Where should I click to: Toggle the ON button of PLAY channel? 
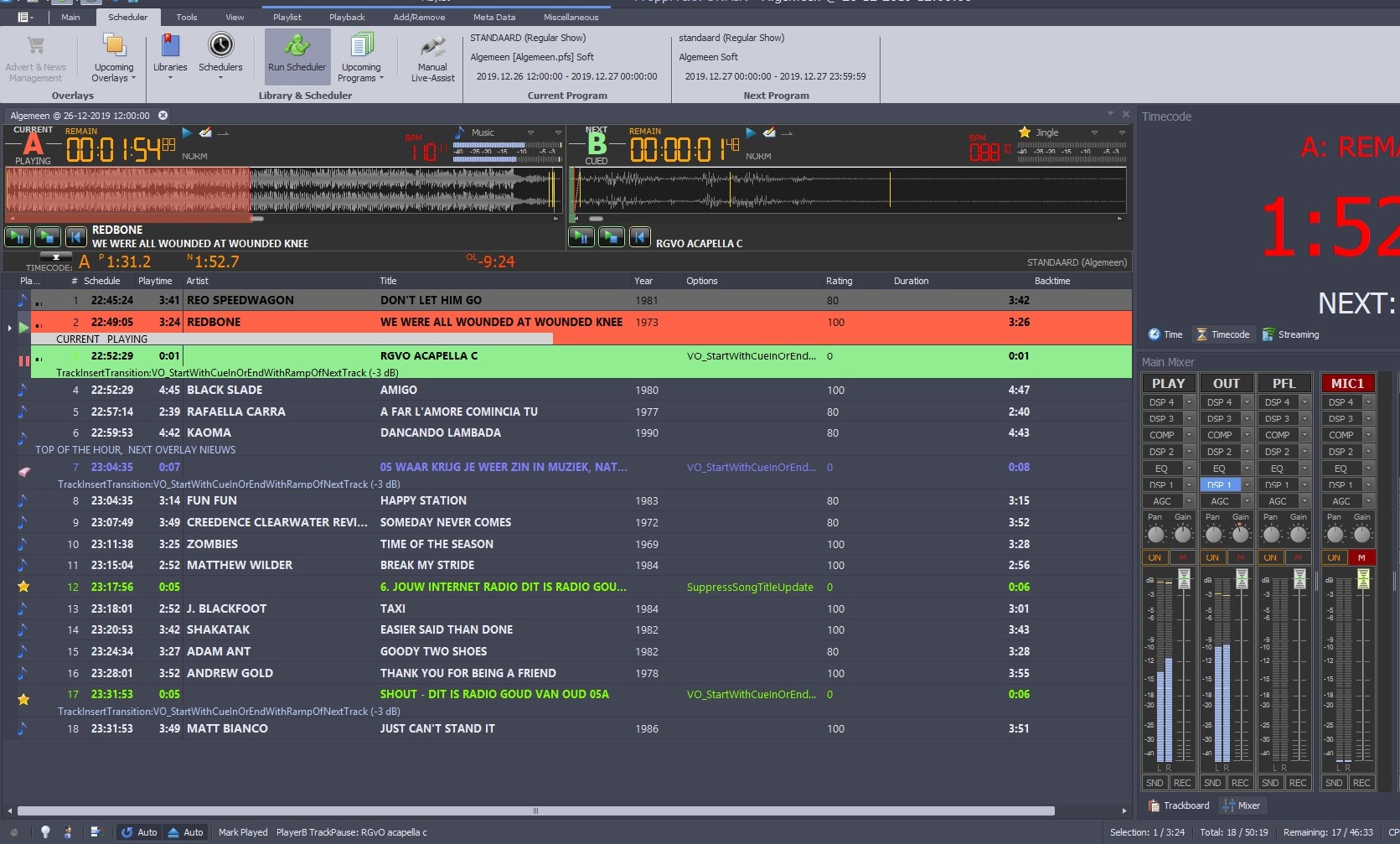(x=1155, y=557)
